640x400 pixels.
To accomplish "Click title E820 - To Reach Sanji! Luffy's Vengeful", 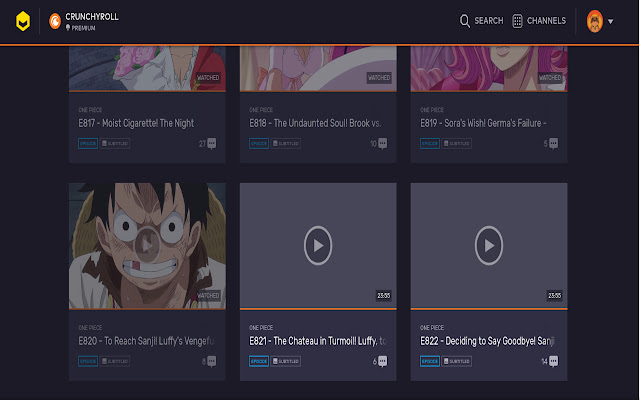I will point(146,341).
